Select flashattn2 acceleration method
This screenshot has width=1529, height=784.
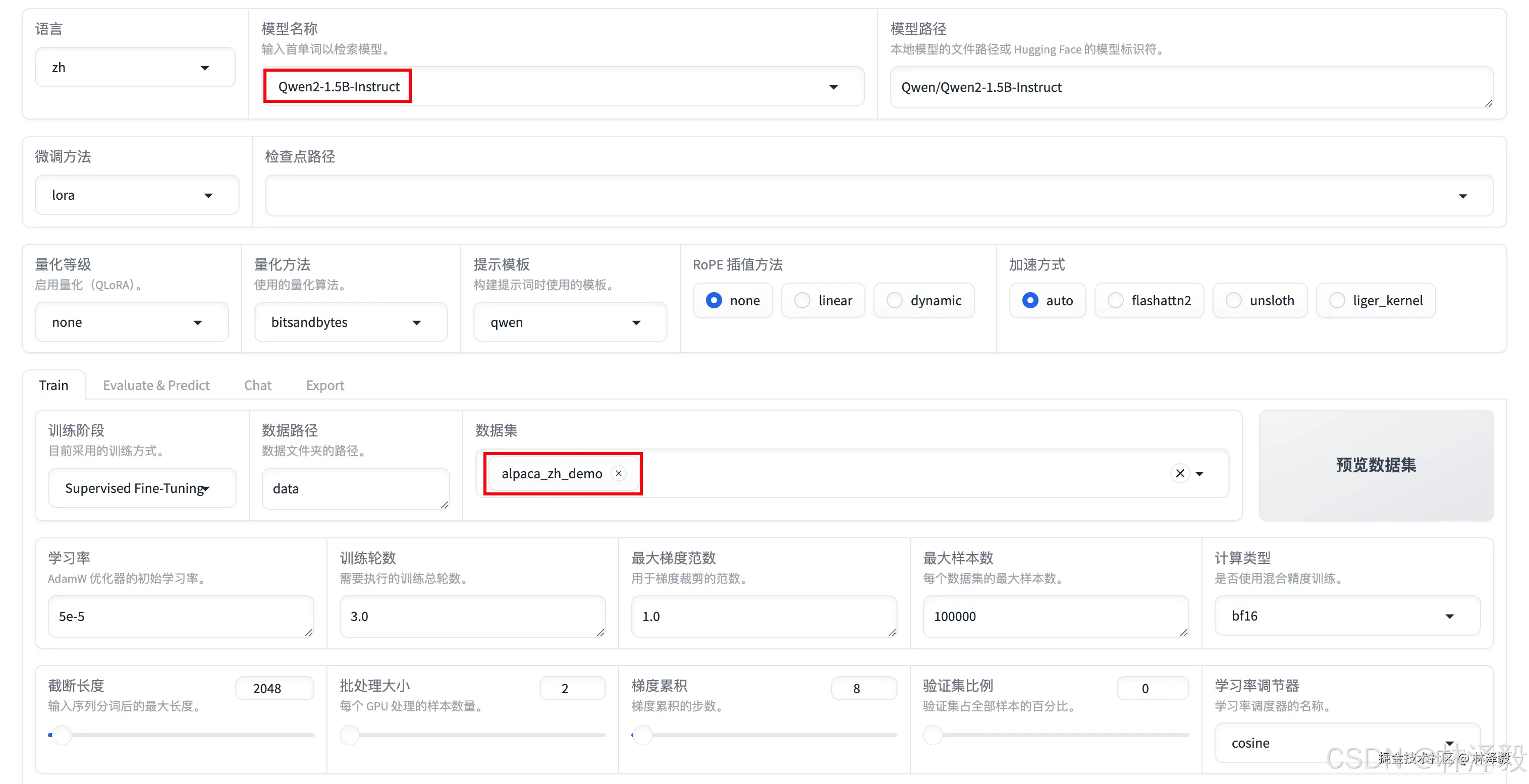tap(1114, 300)
